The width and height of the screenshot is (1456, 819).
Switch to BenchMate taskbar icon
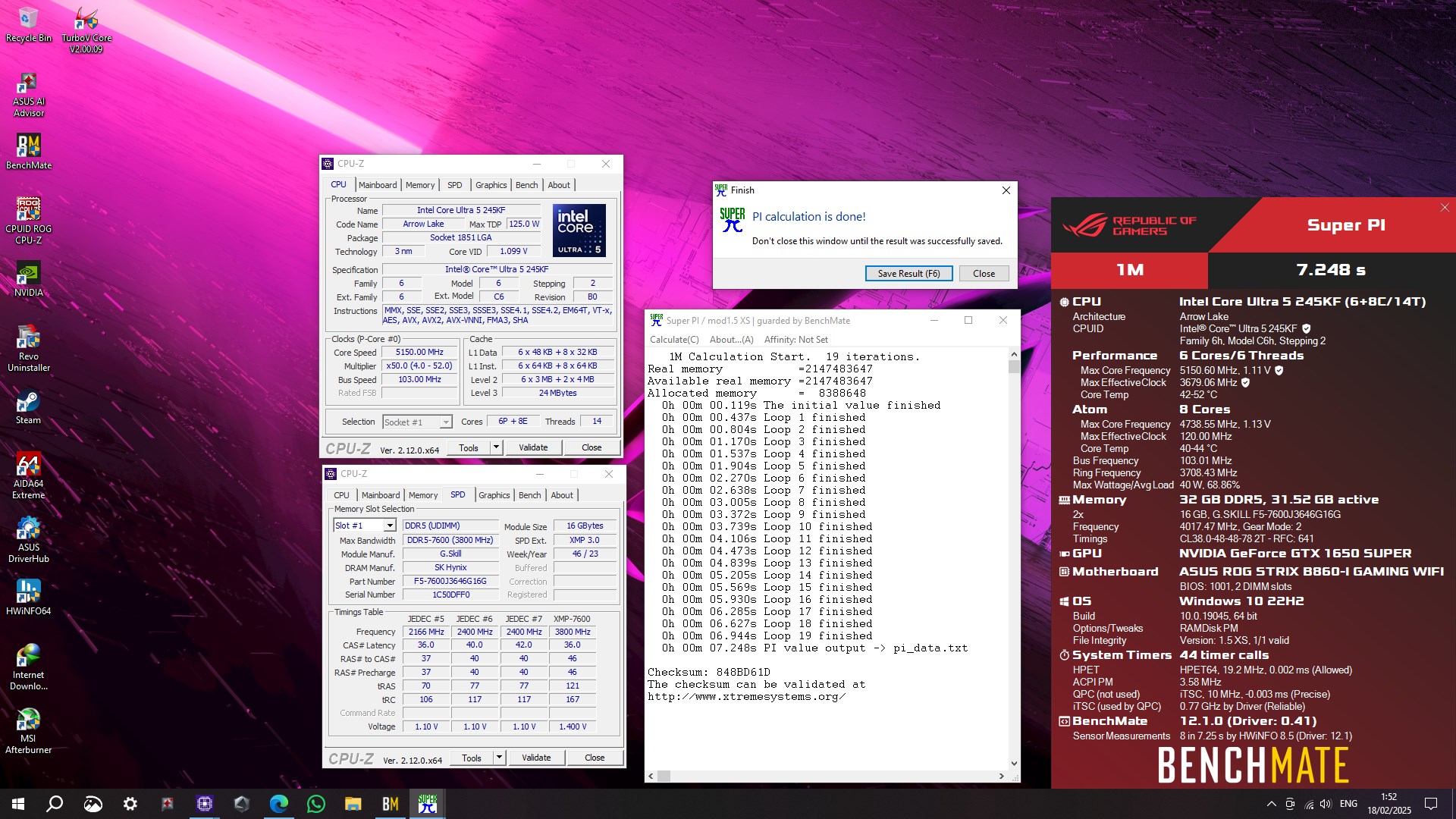pyautogui.click(x=391, y=804)
